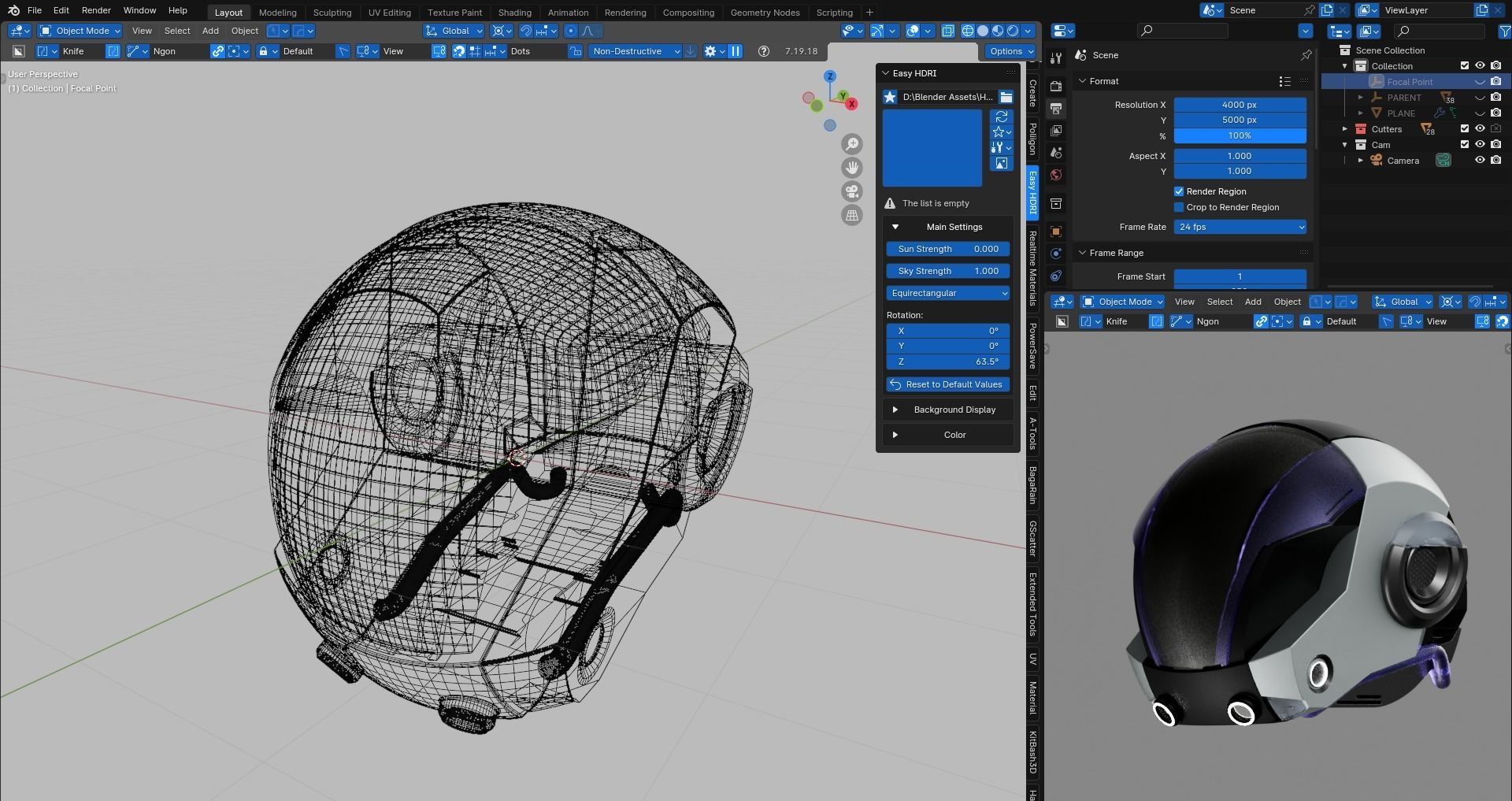Click Reset to Default Values button
Image resolution: width=1512 pixels, height=801 pixels.
[x=947, y=384]
